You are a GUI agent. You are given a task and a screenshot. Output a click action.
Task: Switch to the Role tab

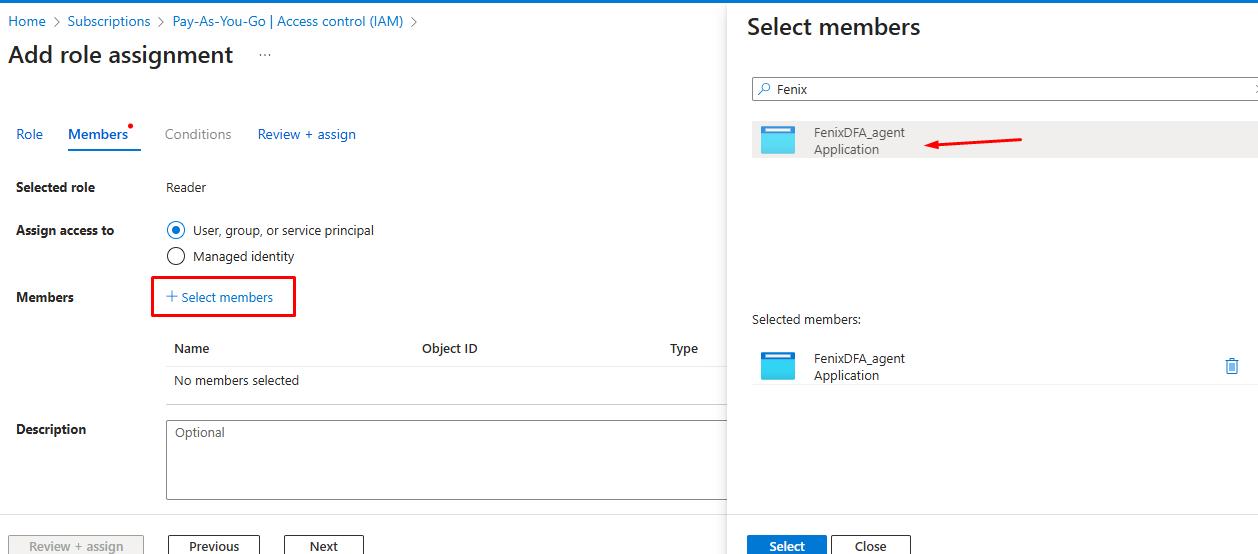tap(30, 134)
